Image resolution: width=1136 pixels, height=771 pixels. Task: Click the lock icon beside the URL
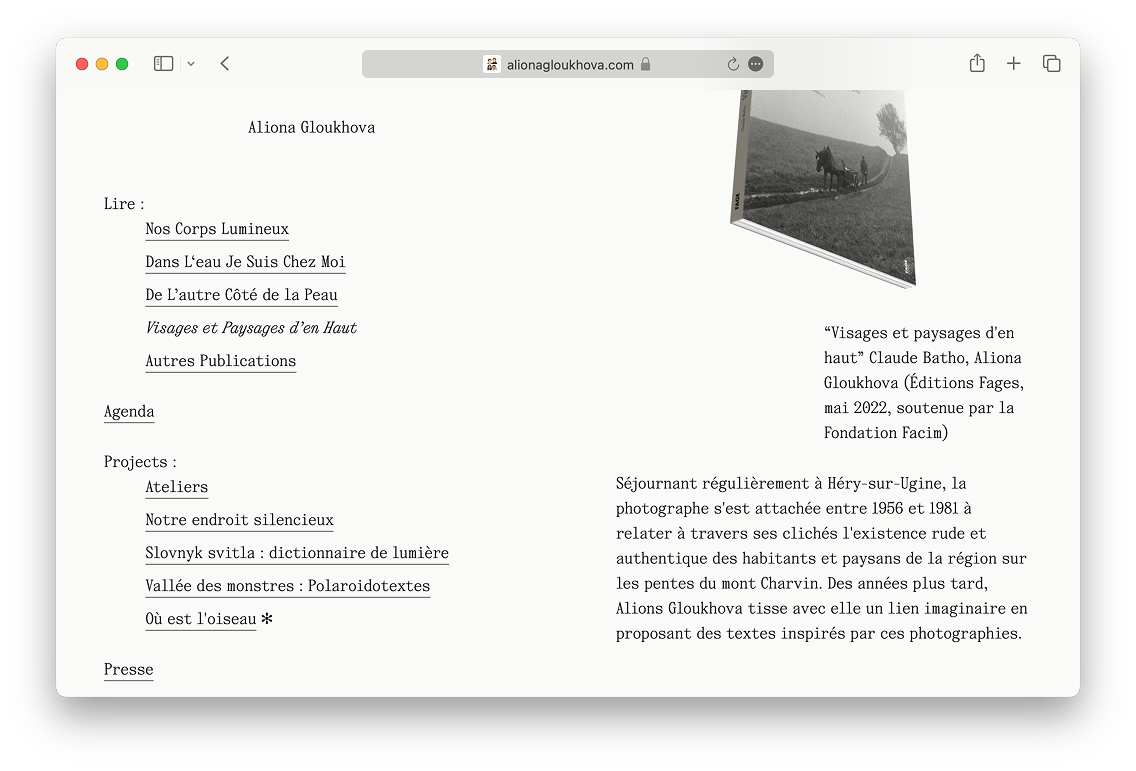coord(646,64)
